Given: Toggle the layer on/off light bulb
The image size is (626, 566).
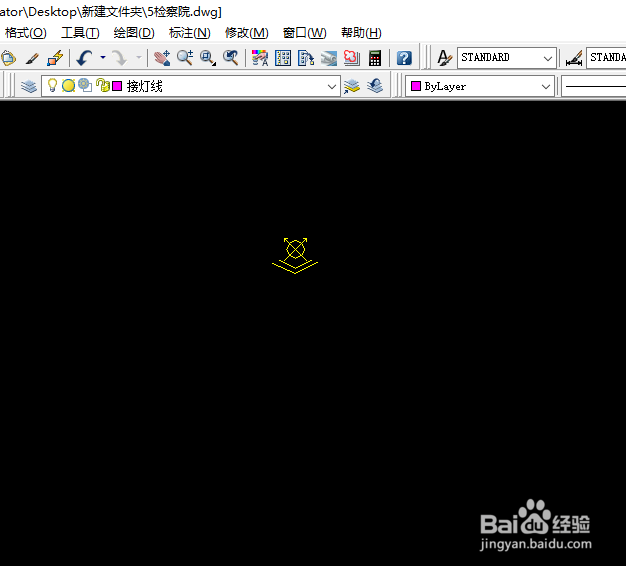Looking at the screenshot, I should (52, 85).
